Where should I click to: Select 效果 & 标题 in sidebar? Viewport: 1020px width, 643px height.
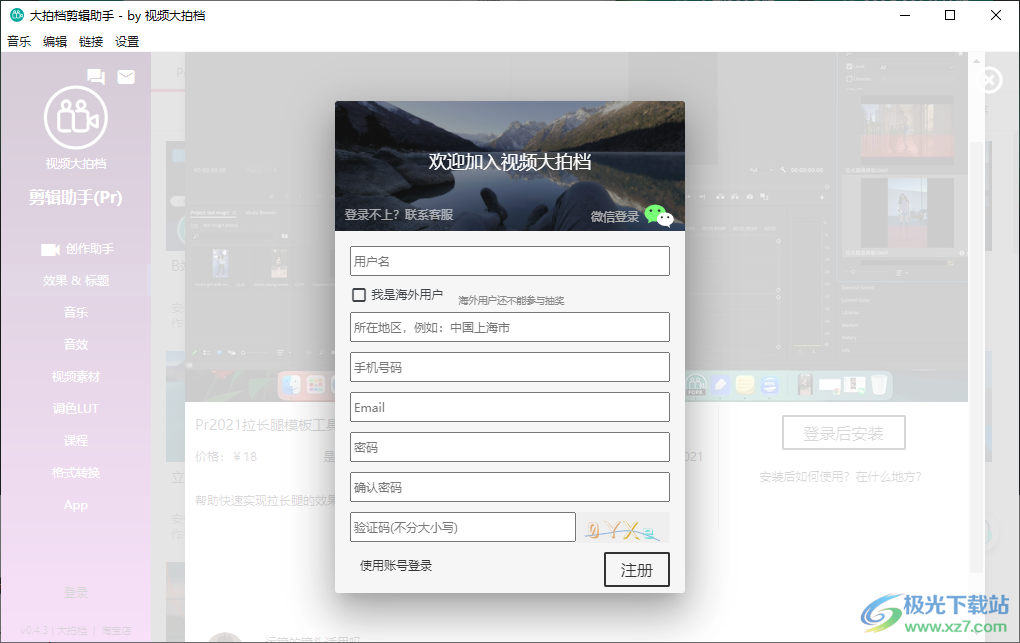pyautogui.click(x=76, y=280)
